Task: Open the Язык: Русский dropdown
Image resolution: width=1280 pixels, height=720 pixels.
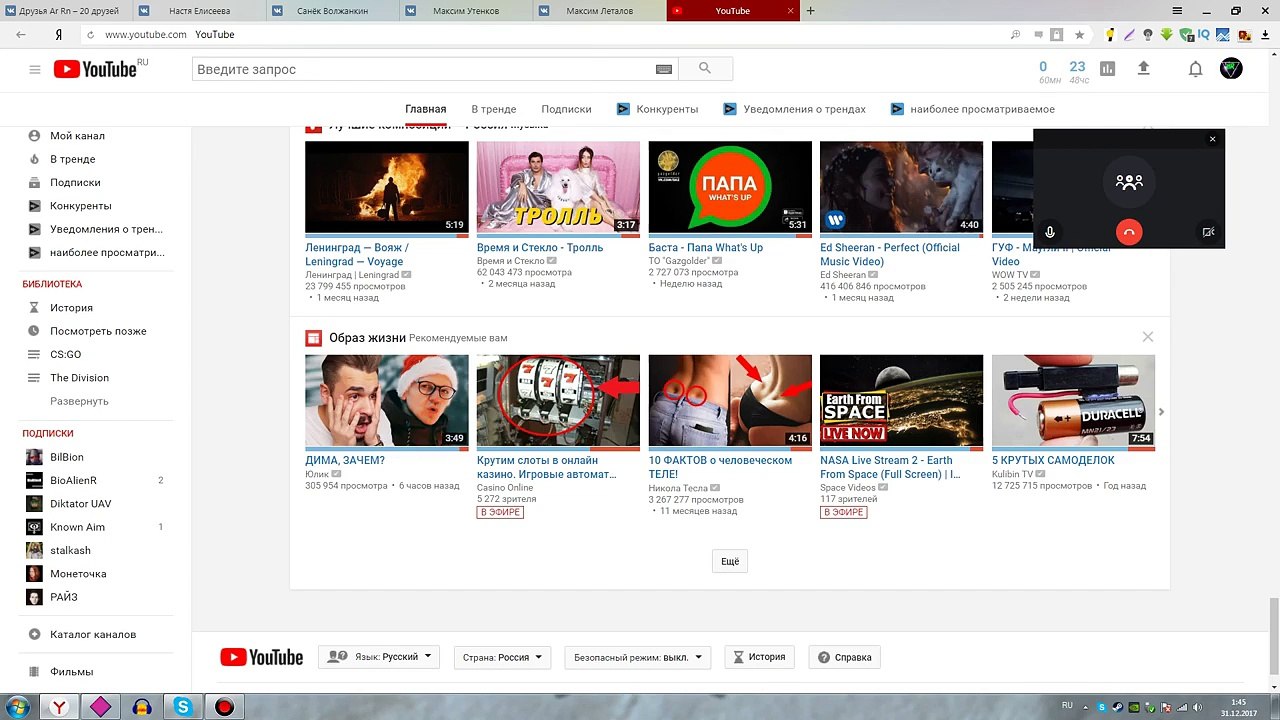Action: pyautogui.click(x=379, y=657)
